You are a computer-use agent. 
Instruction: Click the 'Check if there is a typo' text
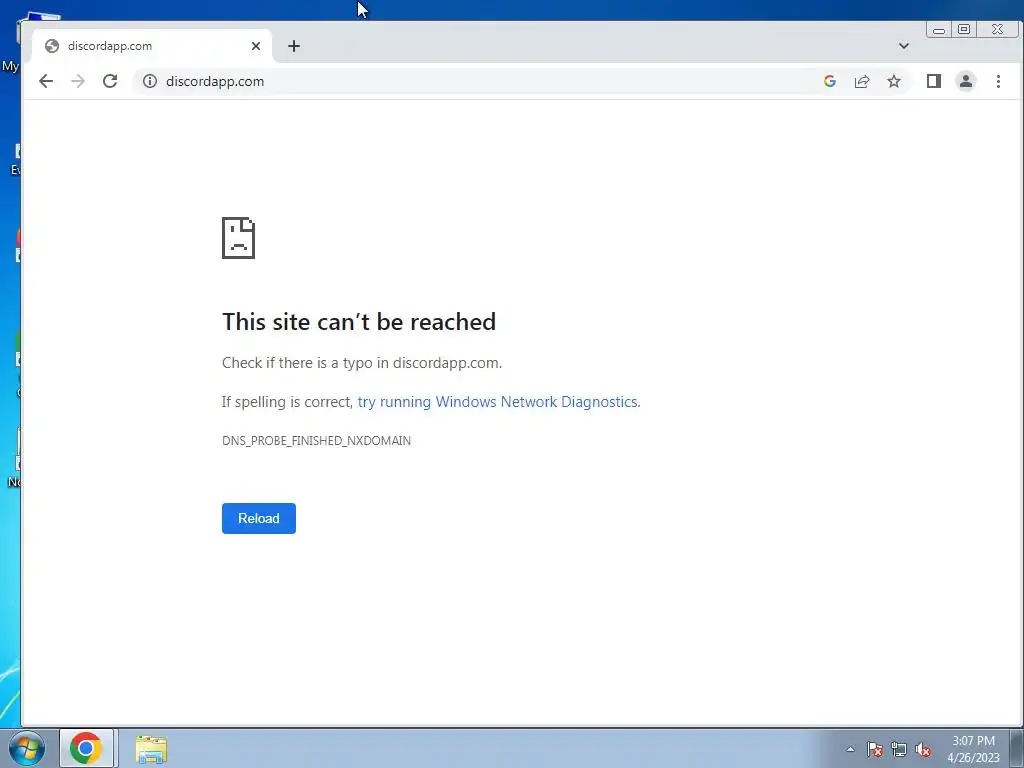click(362, 363)
